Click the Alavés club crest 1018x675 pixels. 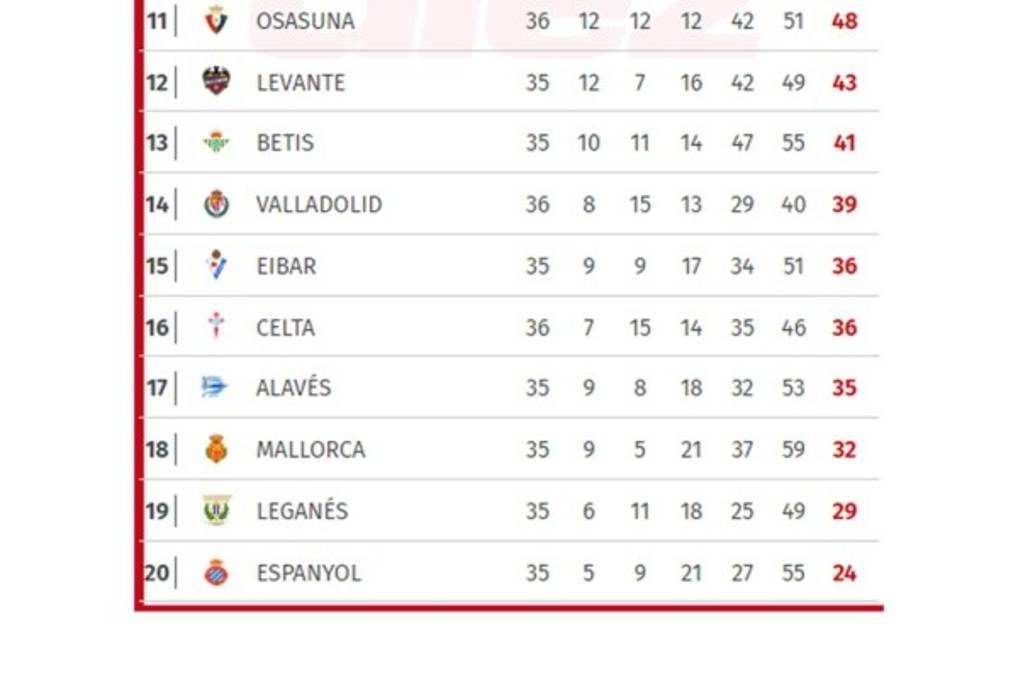point(215,387)
